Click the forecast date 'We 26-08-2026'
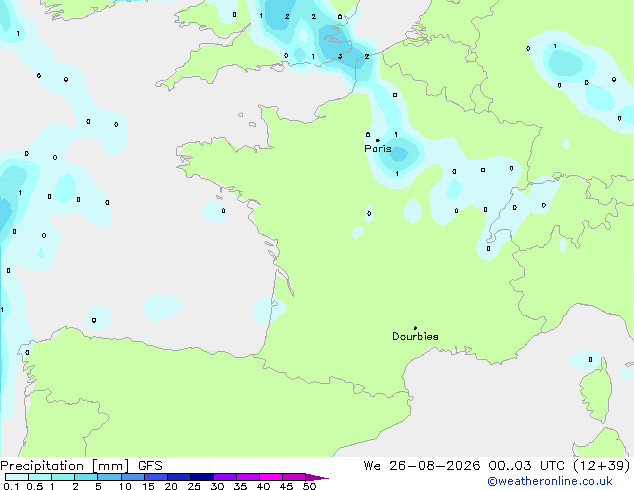The width and height of the screenshot is (634, 490). pos(422,466)
